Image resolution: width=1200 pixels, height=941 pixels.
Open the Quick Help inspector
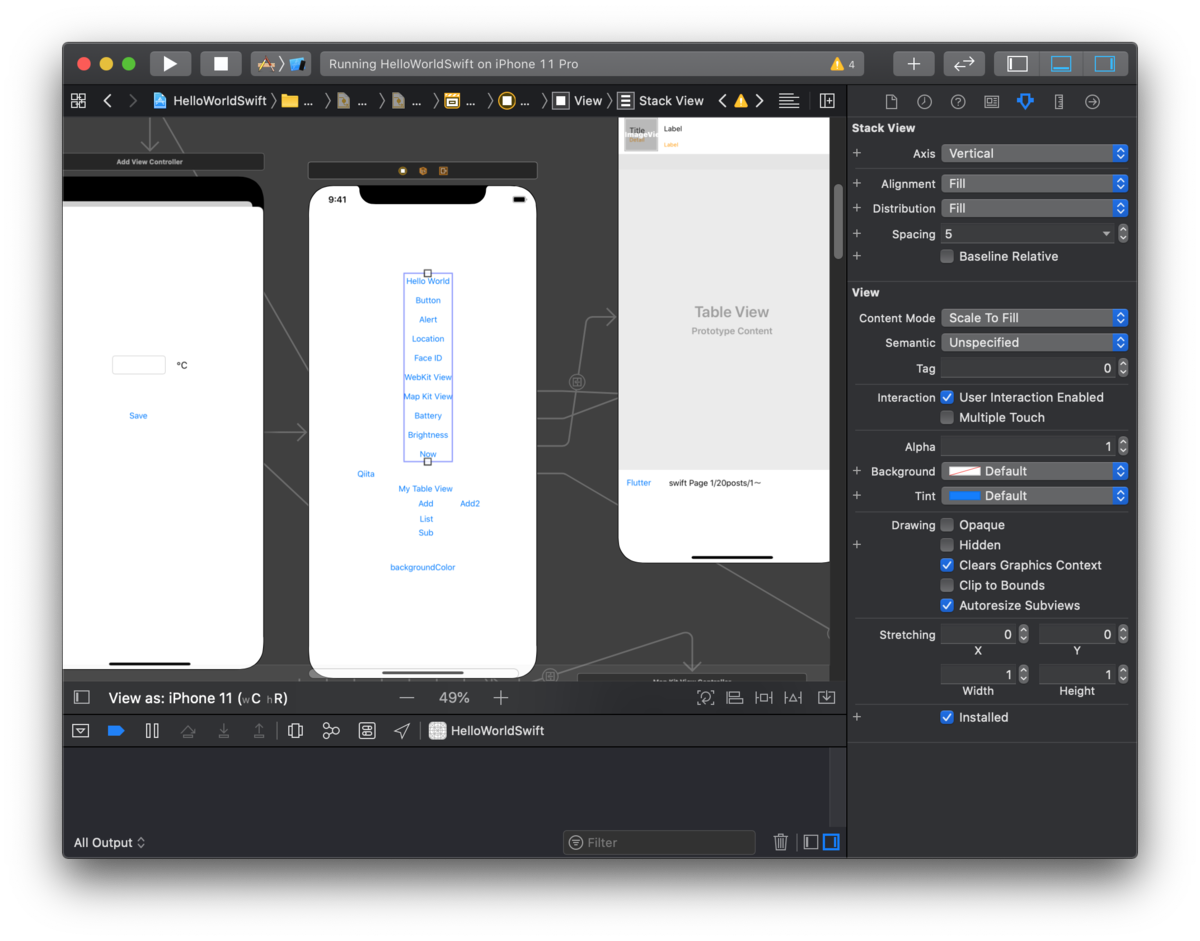point(957,101)
